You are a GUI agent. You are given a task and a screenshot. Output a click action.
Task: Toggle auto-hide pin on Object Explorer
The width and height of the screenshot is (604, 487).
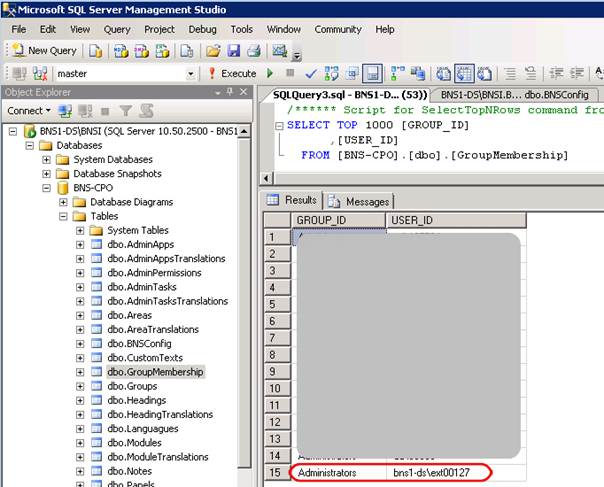pos(230,92)
